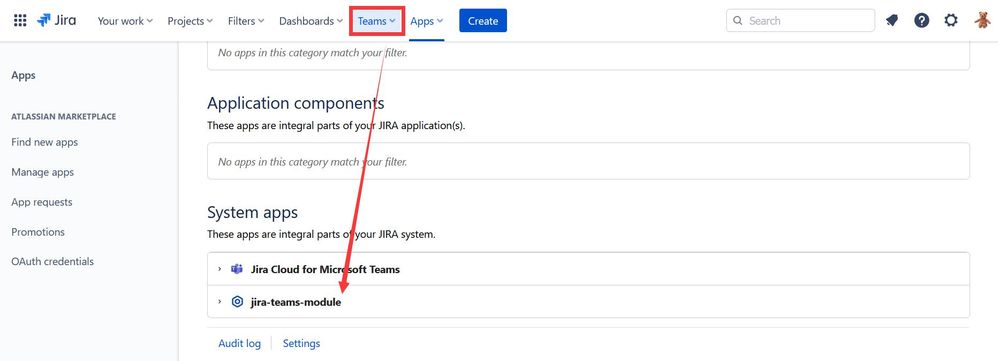Image resolution: width=998 pixels, height=361 pixels.
Task: Click the jira-teams-module hexagon icon
Action: [x=237, y=302]
